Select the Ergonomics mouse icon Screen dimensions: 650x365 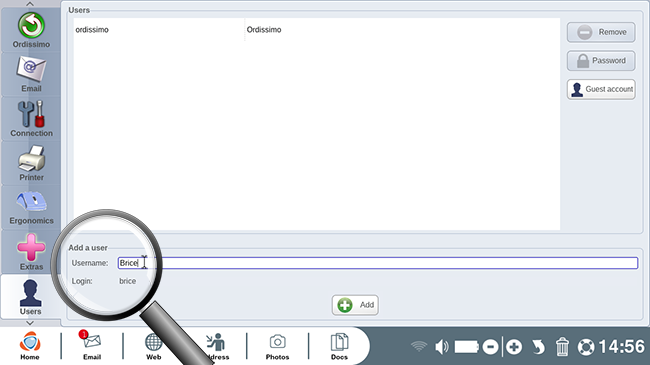point(31,207)
